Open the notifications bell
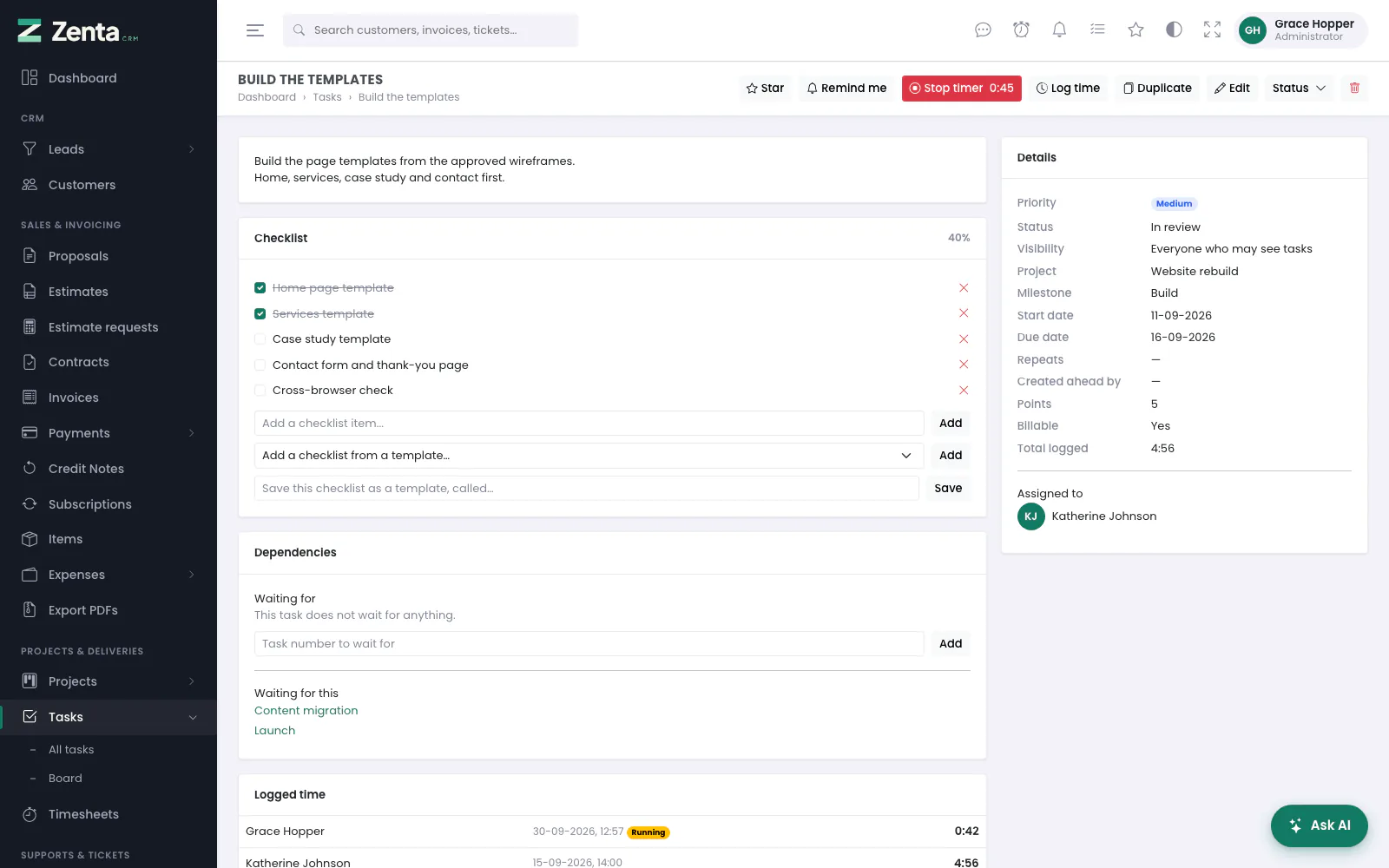Screen dimensions: 1389x868 1059,30
